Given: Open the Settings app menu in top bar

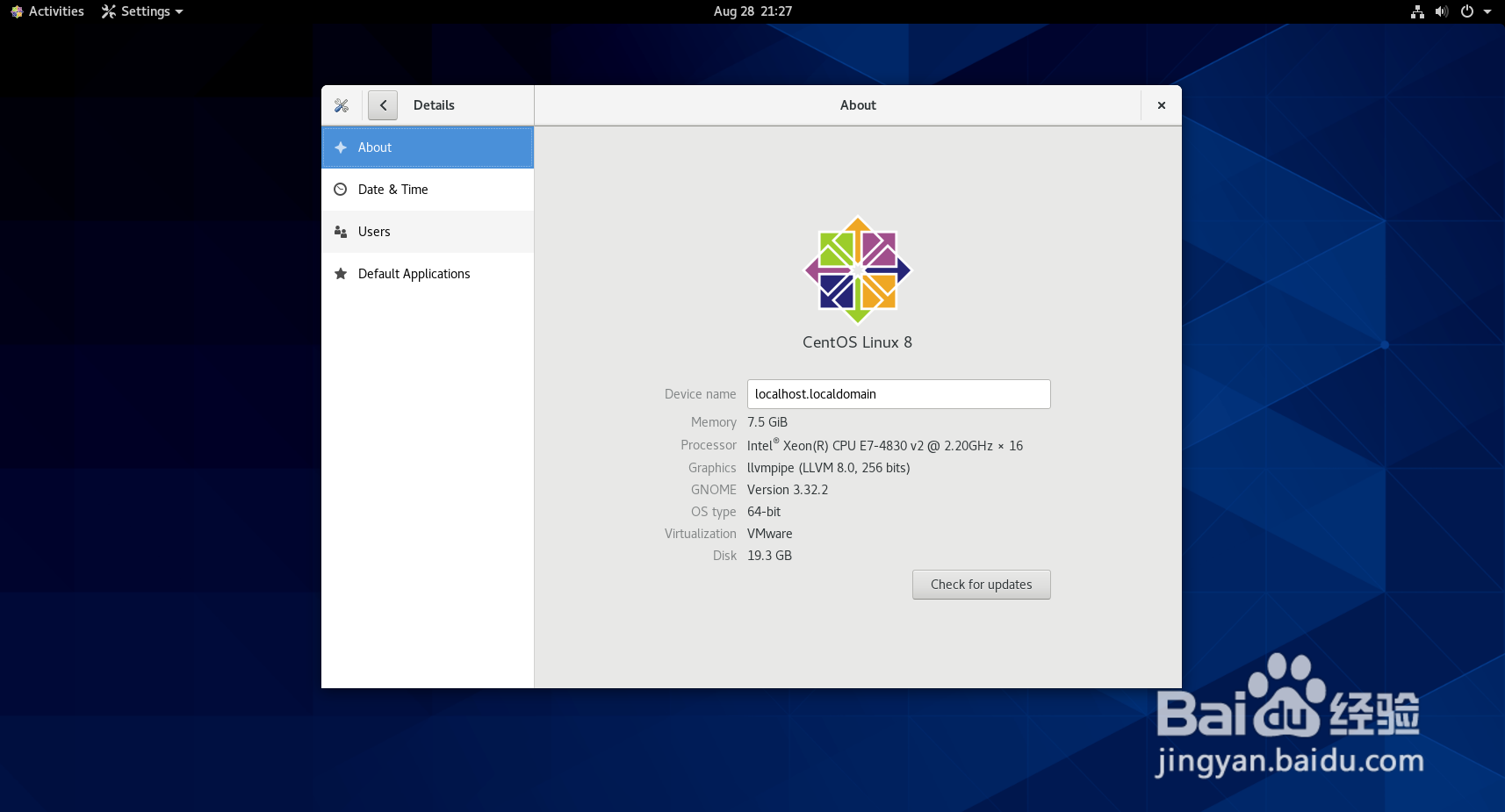Looking at the screenshot, I should point(142,11).
